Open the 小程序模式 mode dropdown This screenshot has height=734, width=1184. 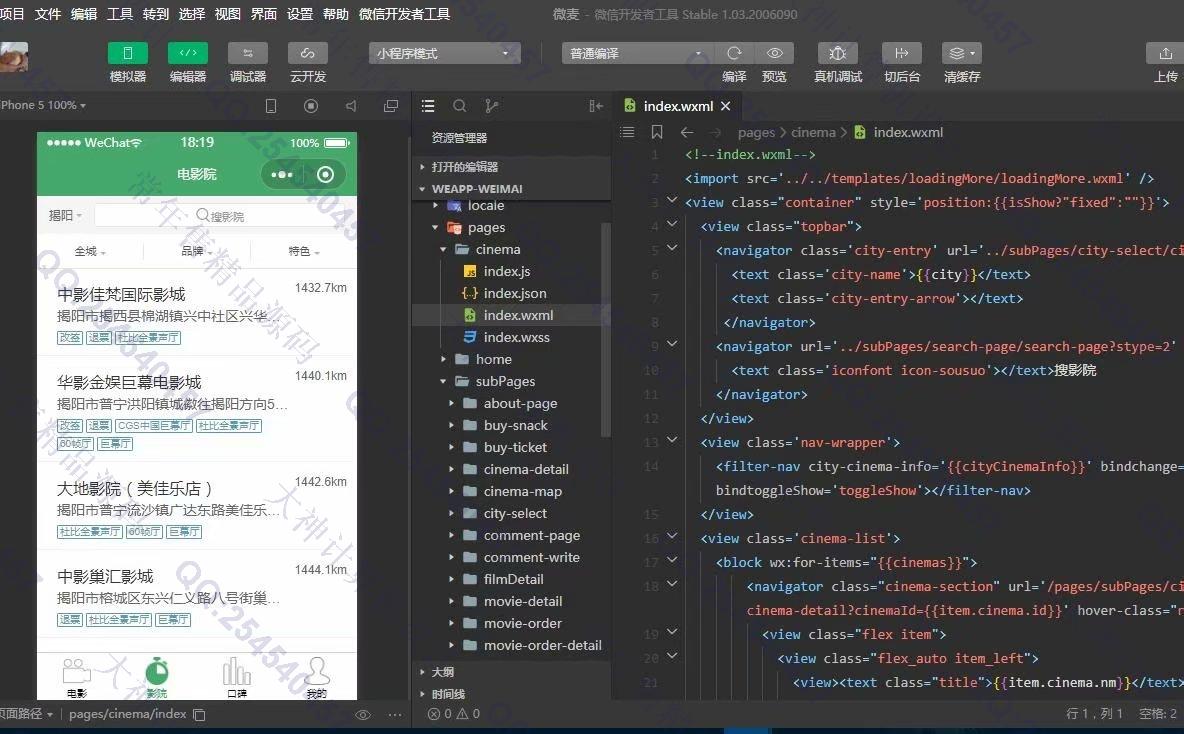[x=444, y=53]
